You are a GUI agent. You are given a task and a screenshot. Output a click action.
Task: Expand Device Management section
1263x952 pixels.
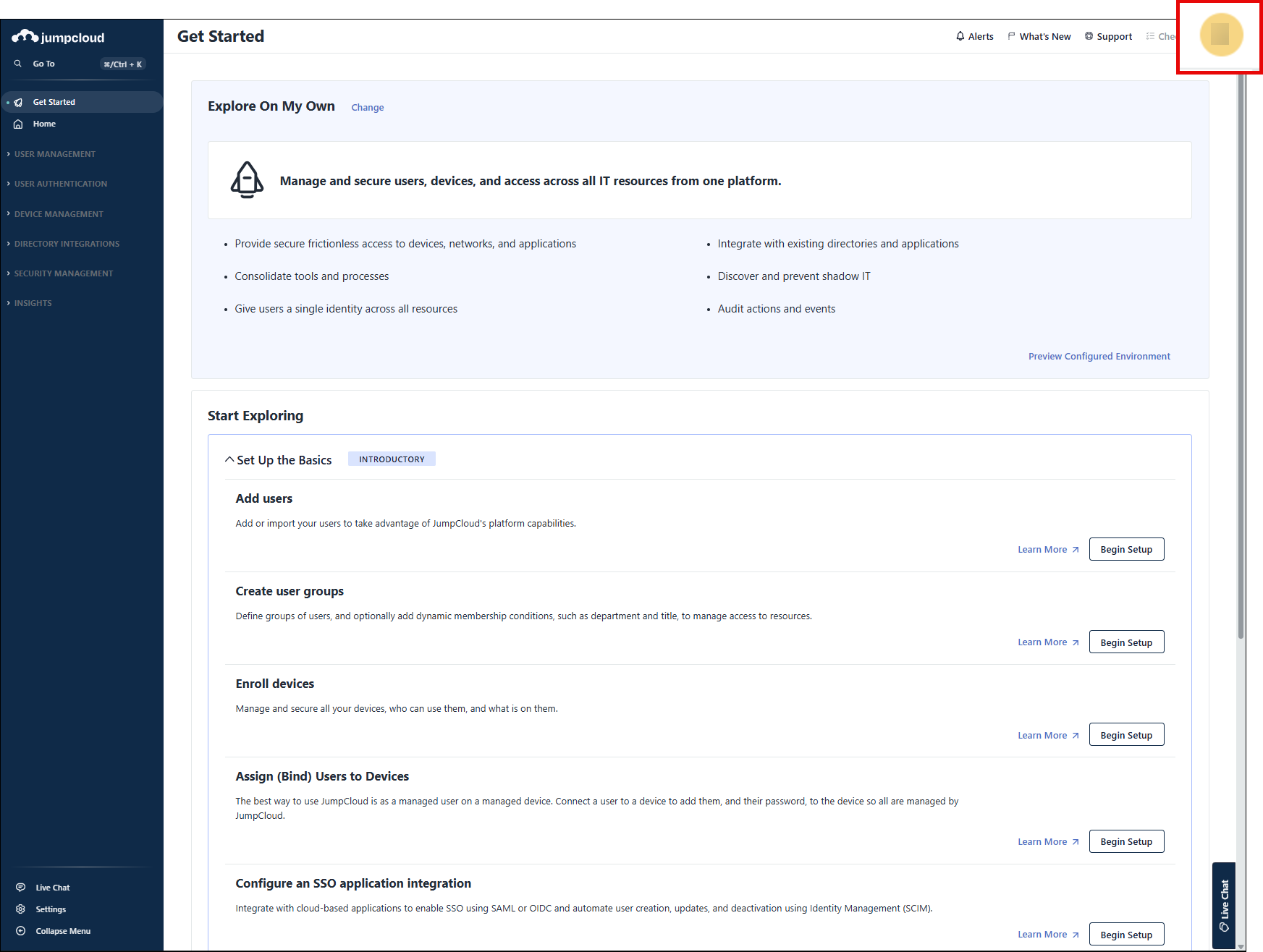point(59,214)
